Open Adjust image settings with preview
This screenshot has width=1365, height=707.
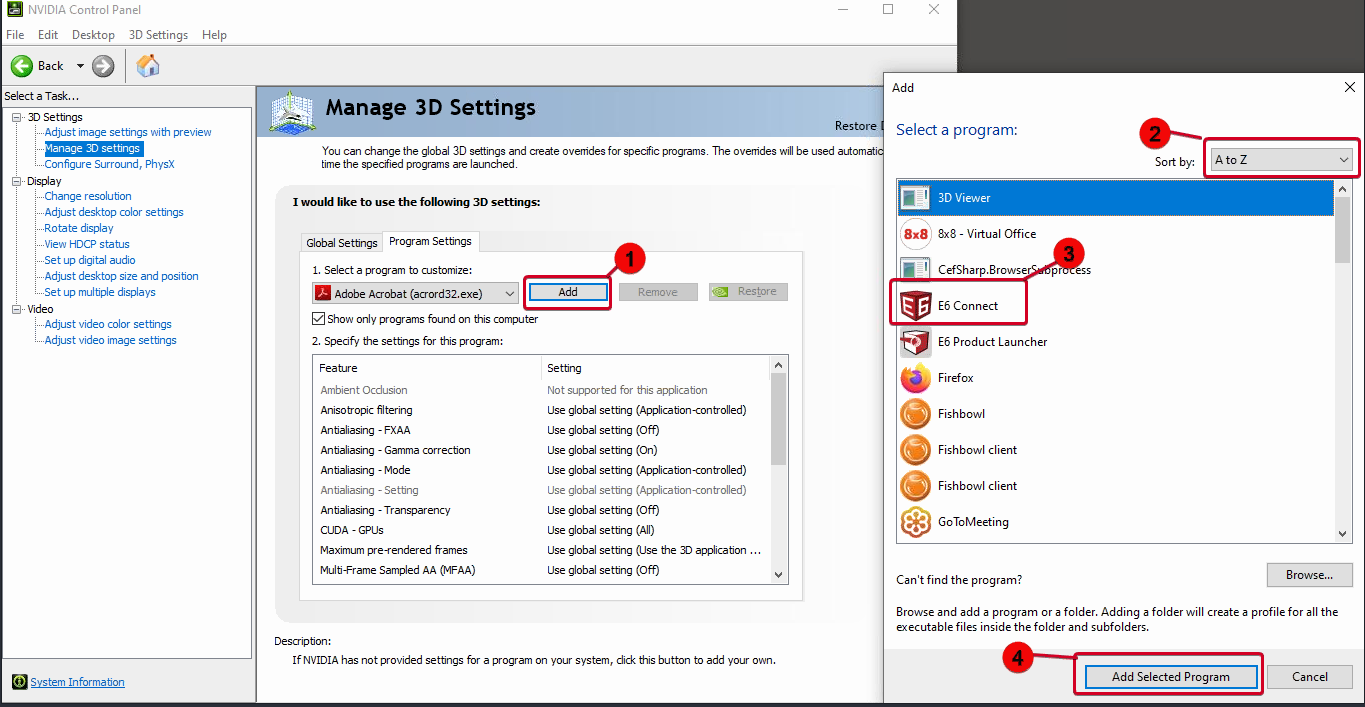(x=128, y=132)
